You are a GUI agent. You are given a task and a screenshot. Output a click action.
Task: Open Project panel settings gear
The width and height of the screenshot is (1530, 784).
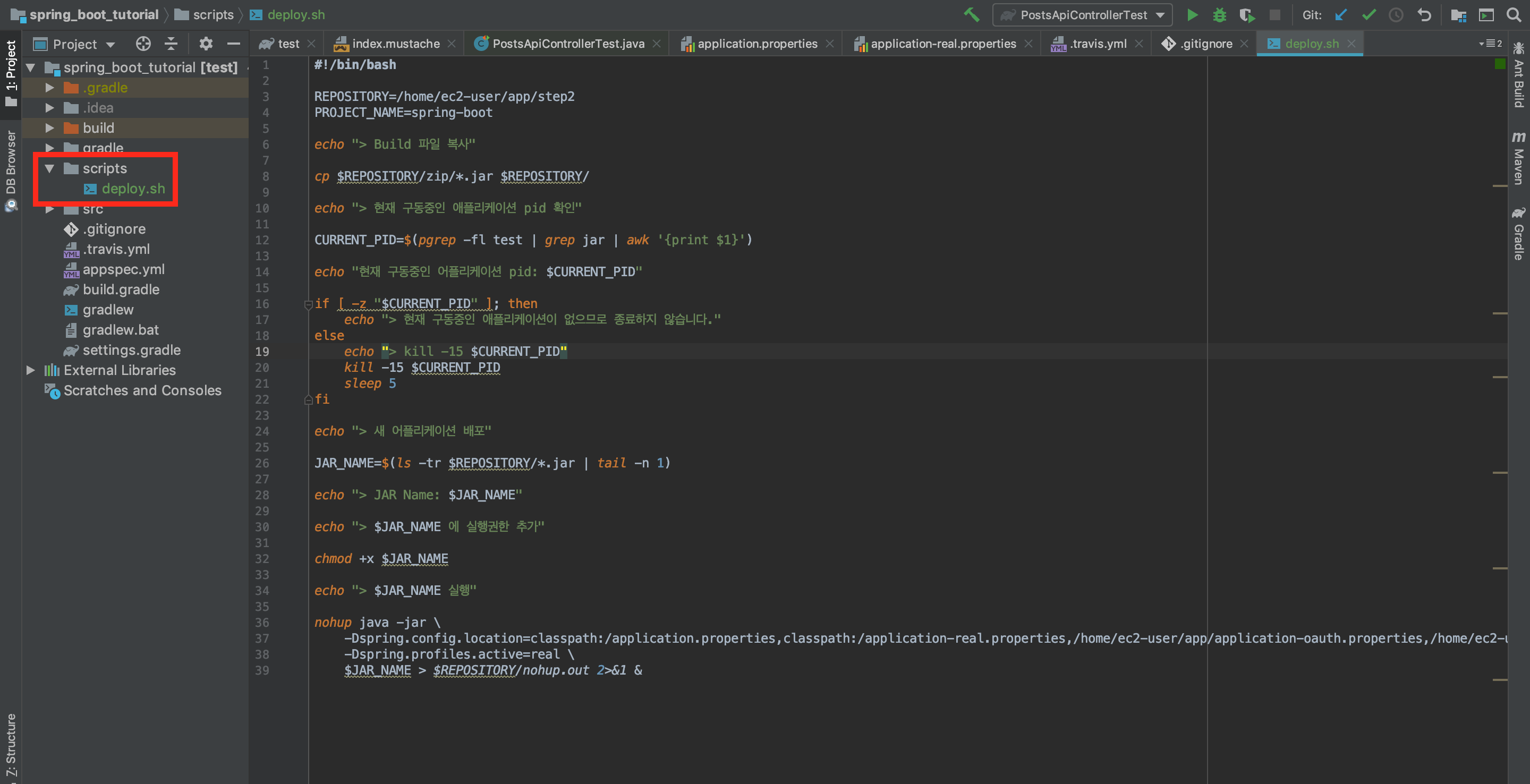tap(206, 44)
